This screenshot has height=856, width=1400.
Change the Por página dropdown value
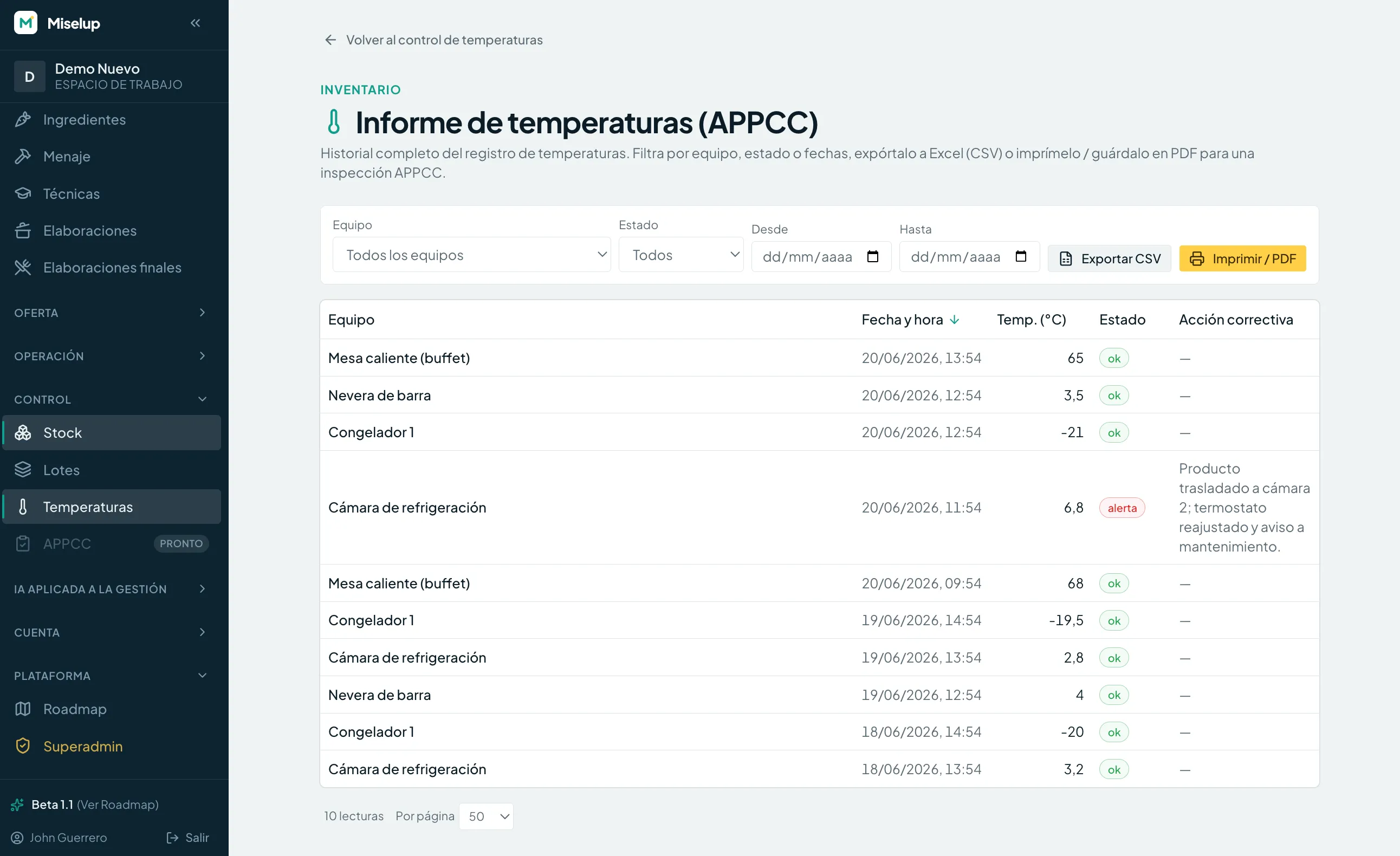[486, 816]
